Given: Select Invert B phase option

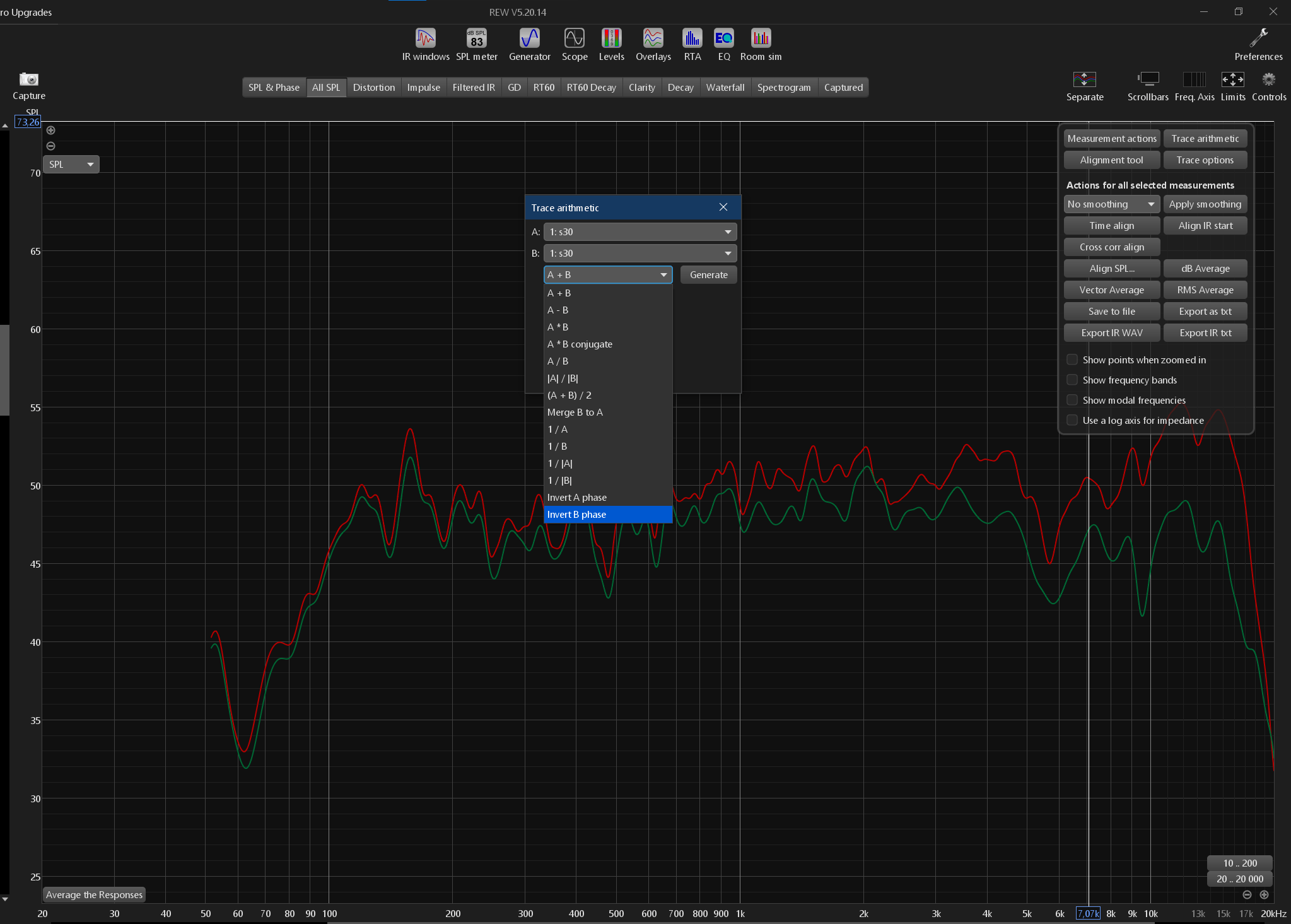Looking at the screenshot, I should 607,514.
